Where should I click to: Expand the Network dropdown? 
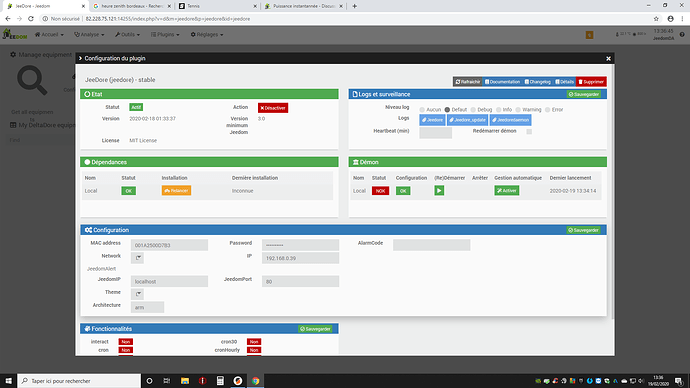tap(138, 258)
